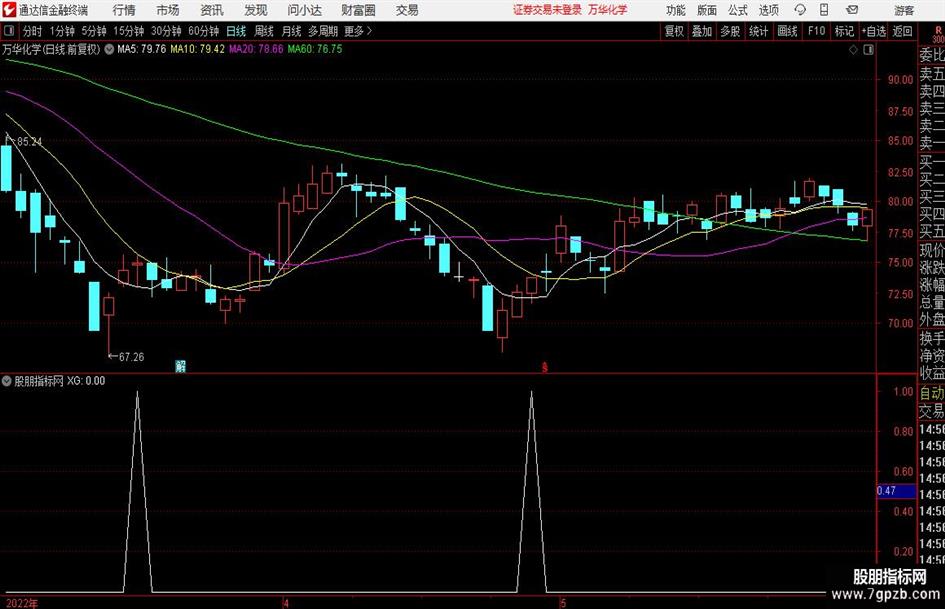
Task: Click the 多股 toolbar button
Action: (x=730, y=31)
